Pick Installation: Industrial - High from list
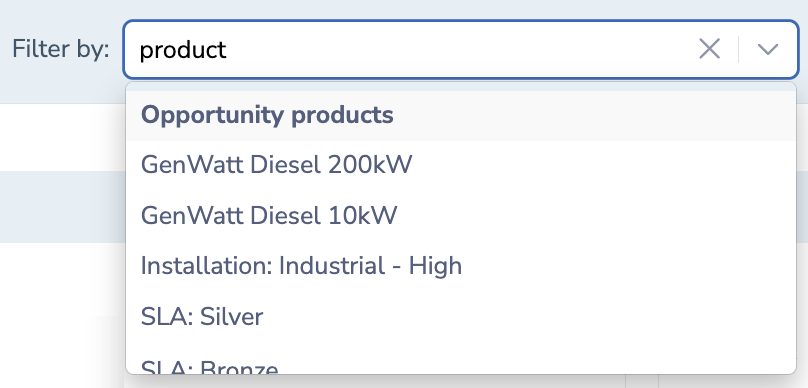The width and height of the screenshot is (808, 388). click(x=461, y=266)
